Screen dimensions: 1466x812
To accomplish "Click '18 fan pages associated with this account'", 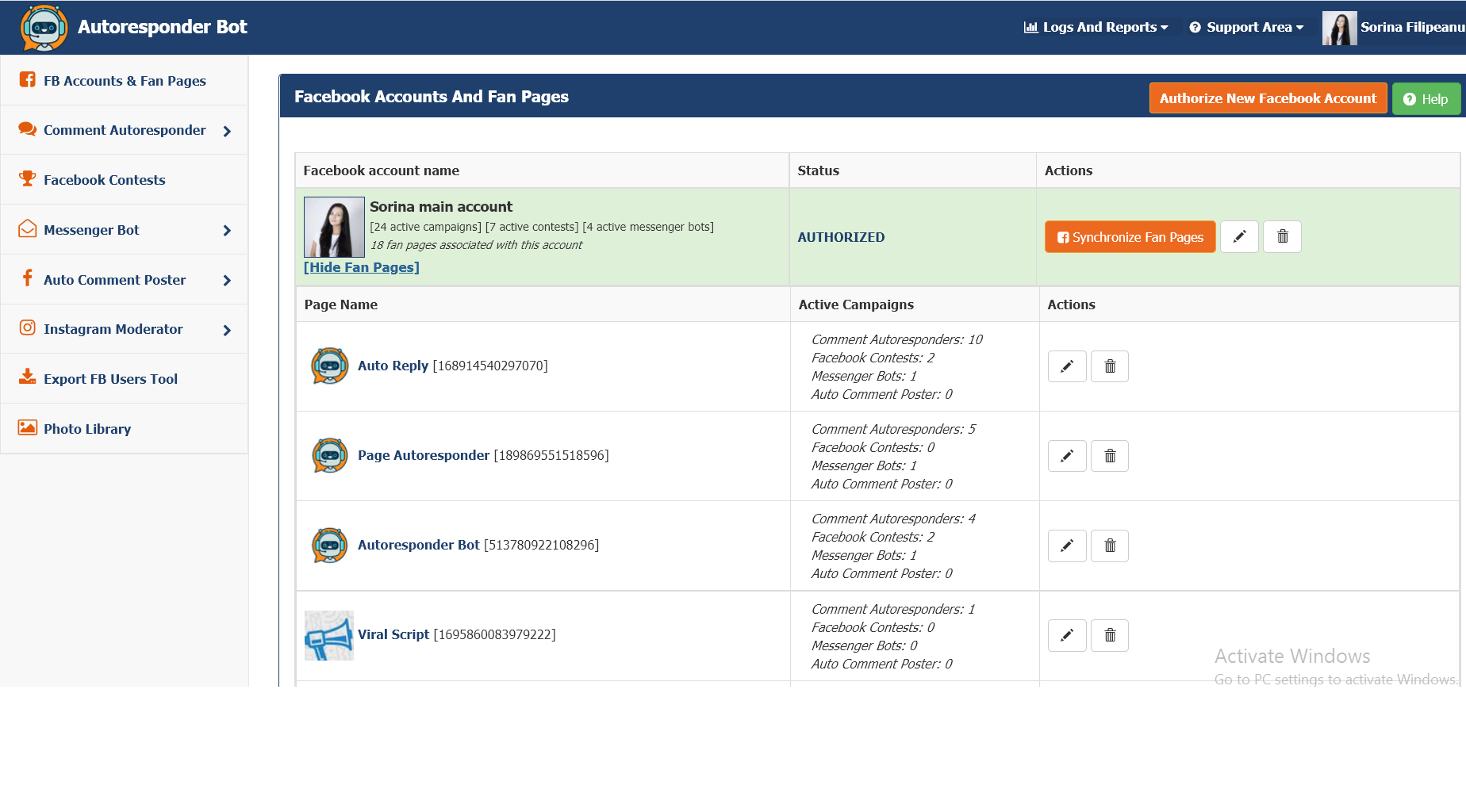I will click(x=476, y=245).
